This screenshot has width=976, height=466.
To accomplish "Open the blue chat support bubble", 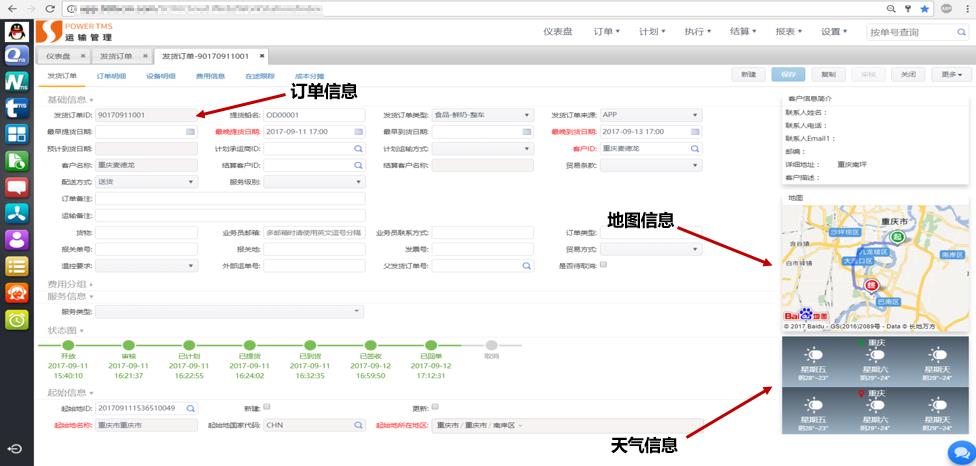I will pyautogui.click(x=959, y=451).
